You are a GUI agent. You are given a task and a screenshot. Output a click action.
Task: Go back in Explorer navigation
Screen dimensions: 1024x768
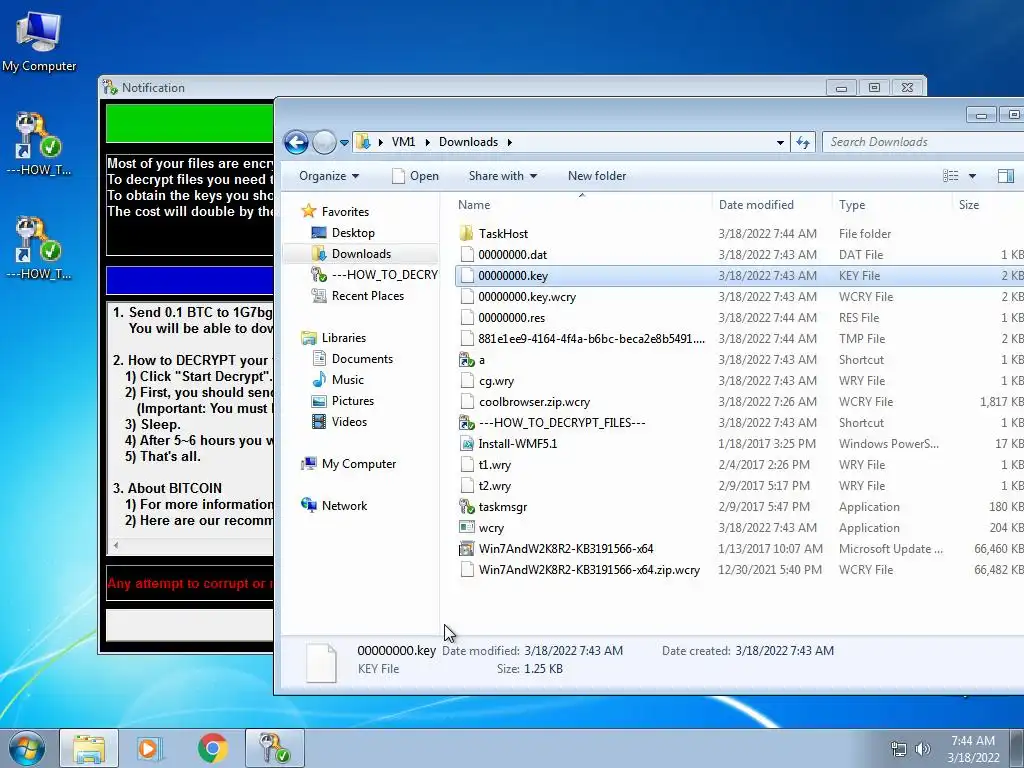296,142
